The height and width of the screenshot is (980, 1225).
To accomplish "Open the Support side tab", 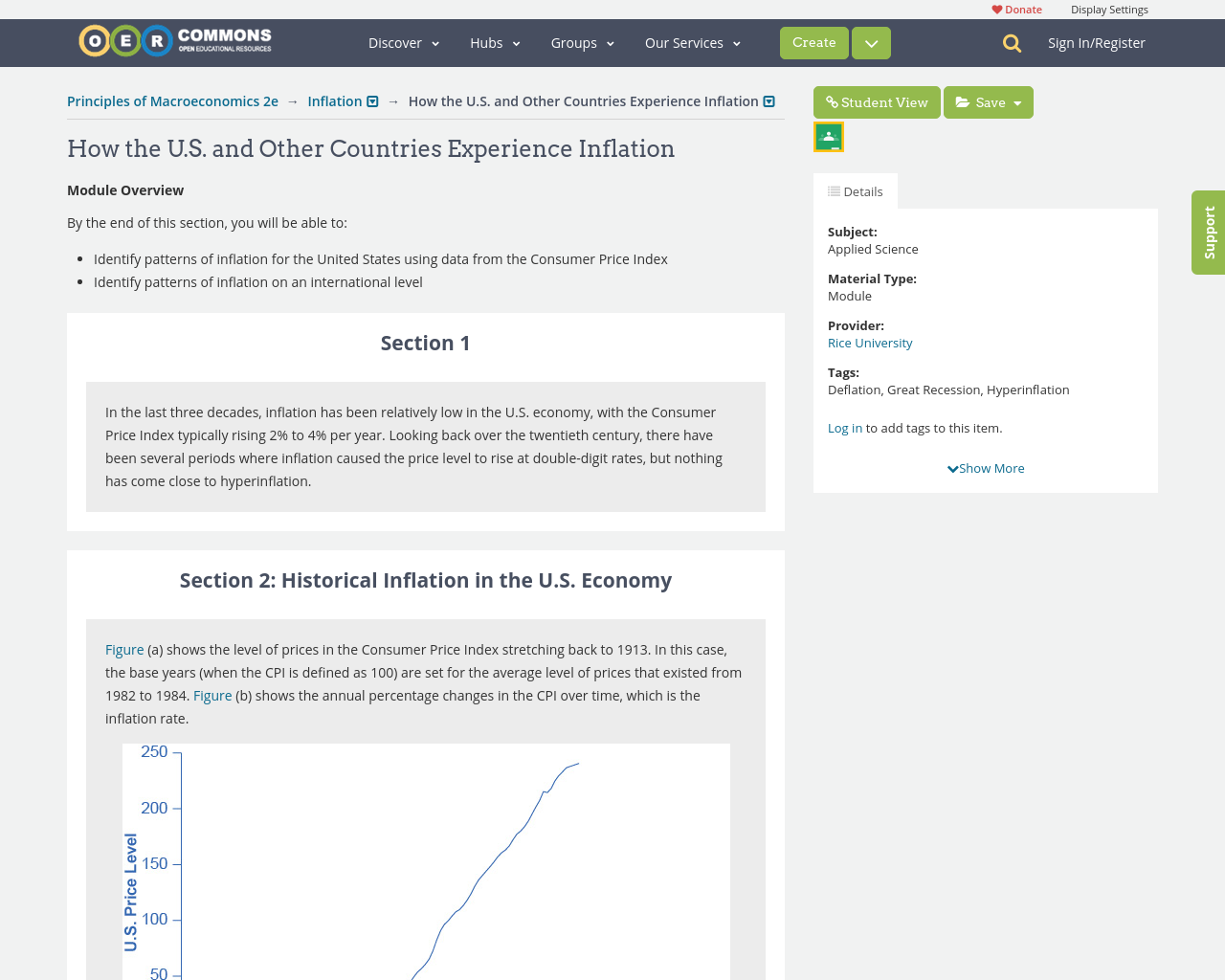I will point(1209,233).
